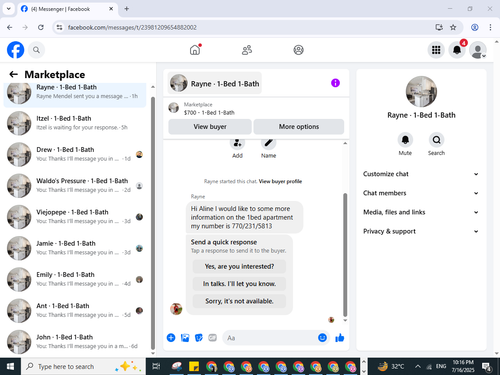The image size is (500, 375).
Task: Open the Friends icon in top bar
Action: [x=247, y=50]
